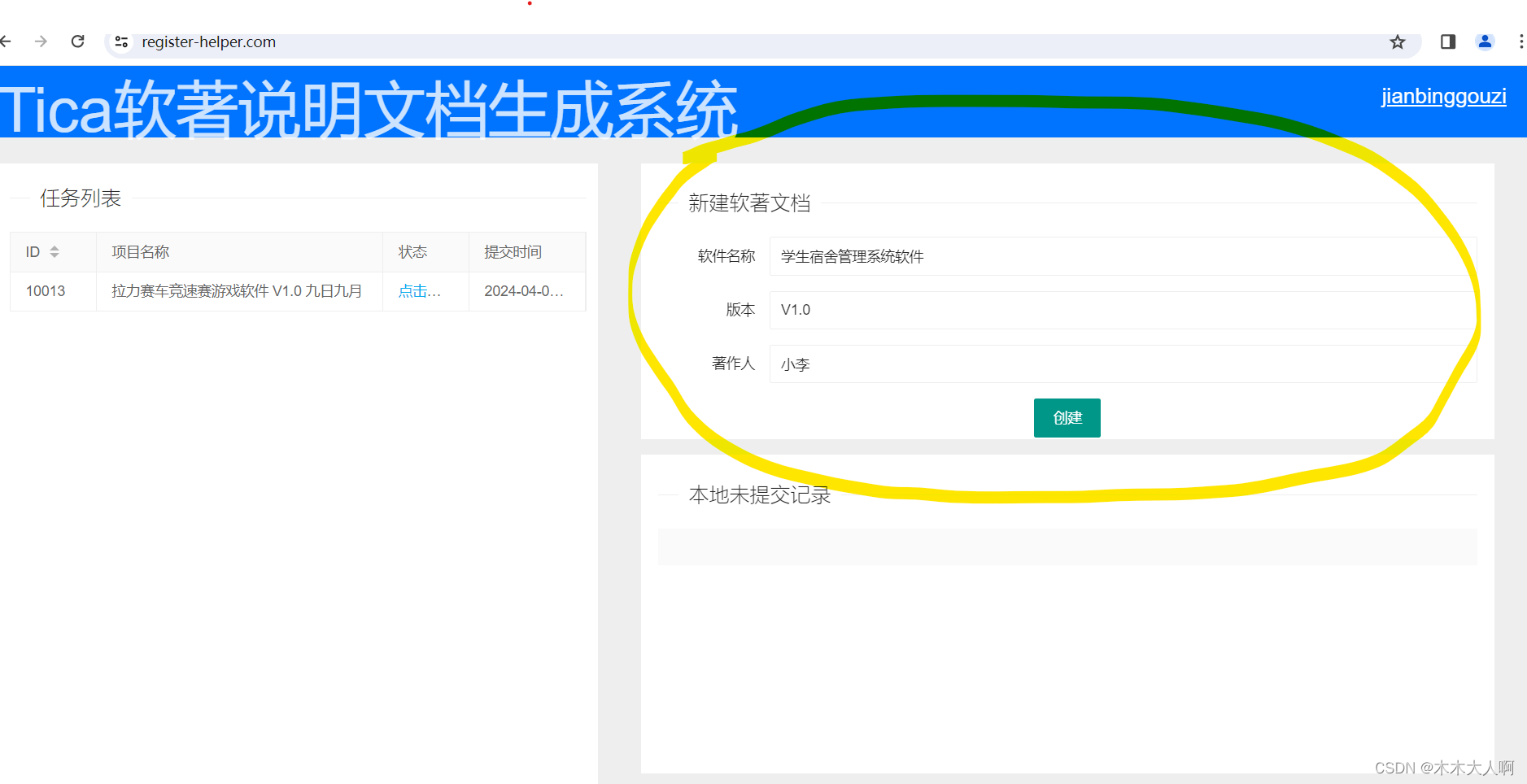
Task: Click the 状态 column header
Action: coord(425,252)
